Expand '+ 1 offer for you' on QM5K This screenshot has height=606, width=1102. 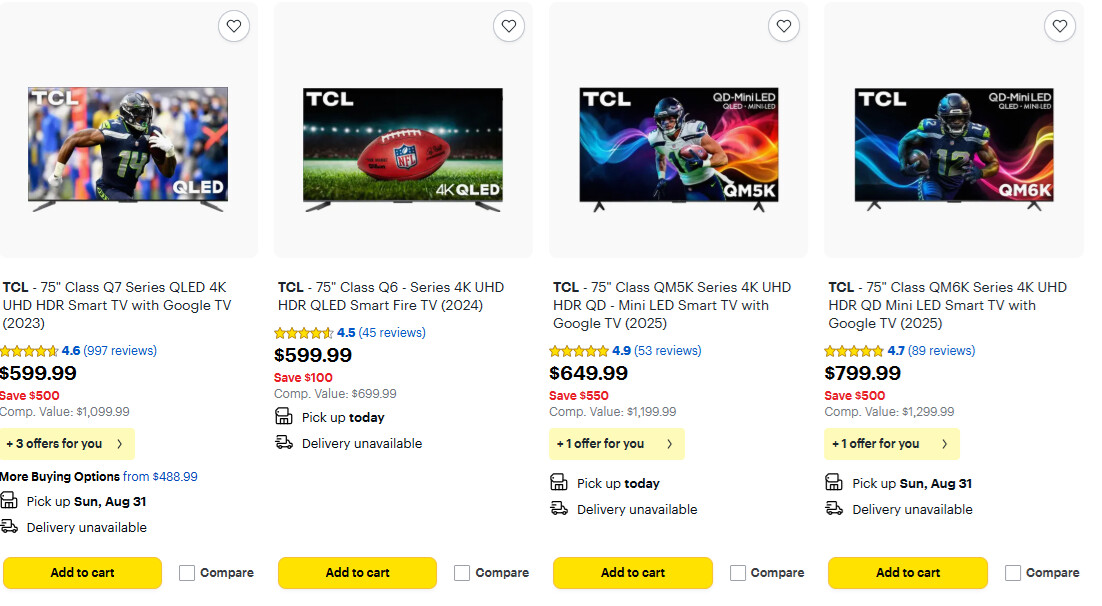[616, 444]
